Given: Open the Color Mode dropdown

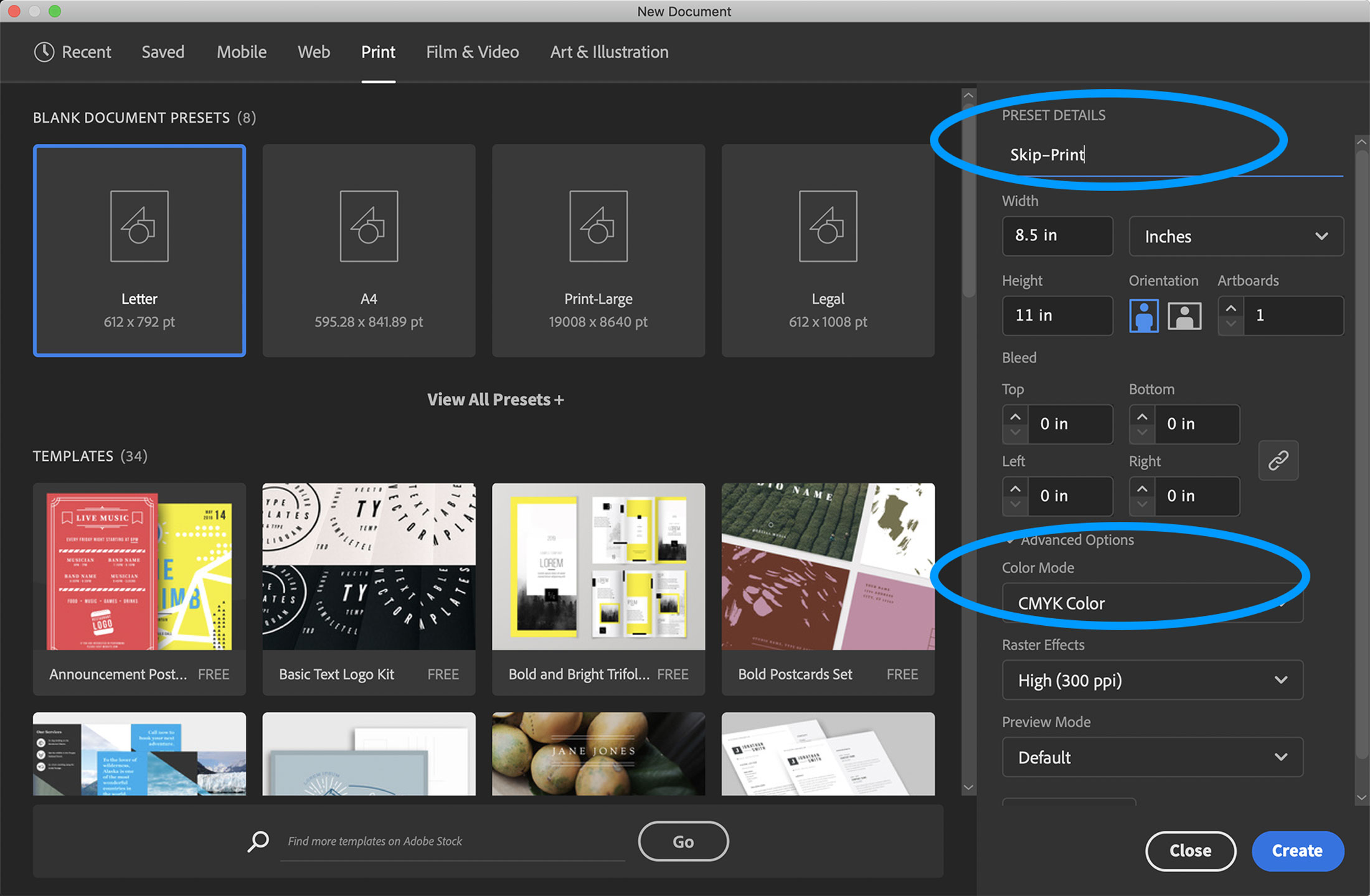Looking at the screenshot, I should tap(1152, 603).
